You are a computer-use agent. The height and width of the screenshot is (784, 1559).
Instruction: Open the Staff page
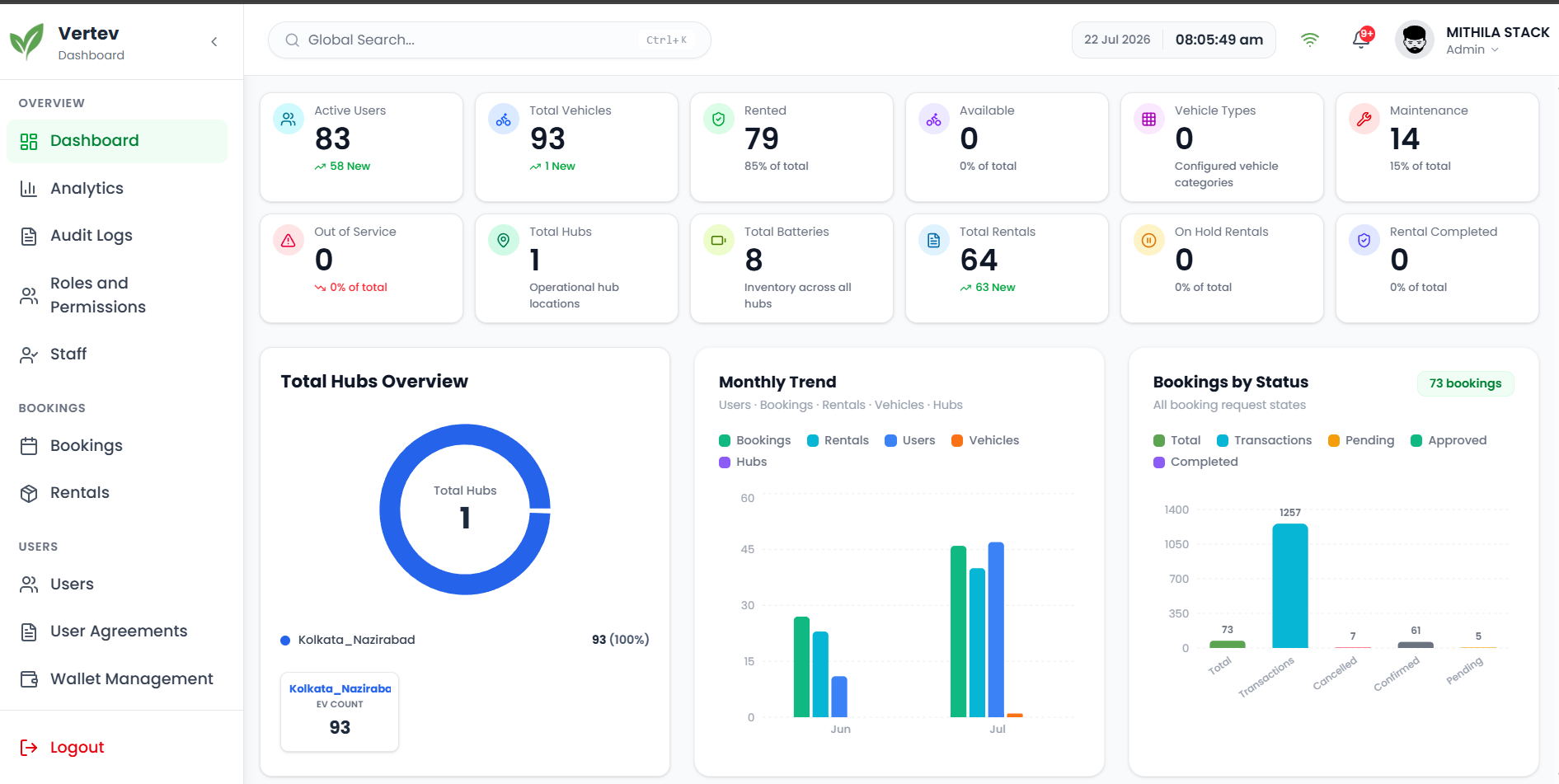(x=117, y=354)
